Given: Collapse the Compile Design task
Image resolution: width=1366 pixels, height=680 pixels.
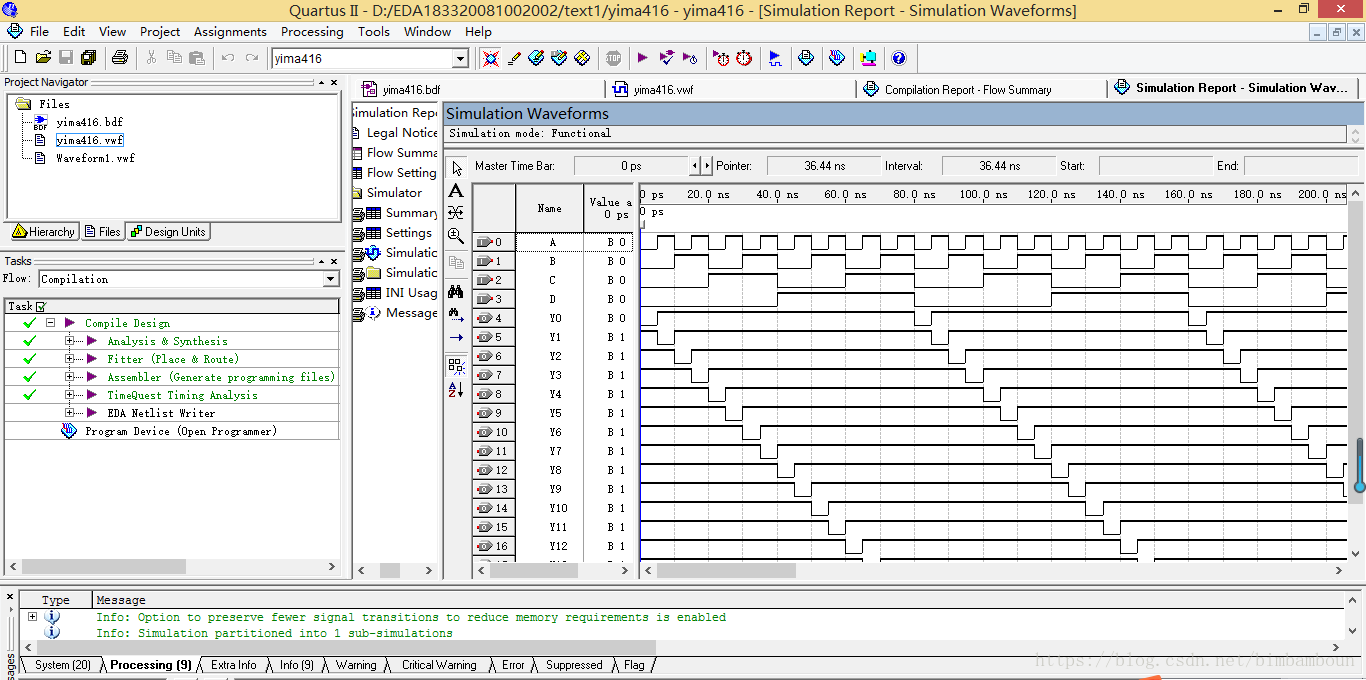Looking at the screenshot, I should click(x=50, y=323).
